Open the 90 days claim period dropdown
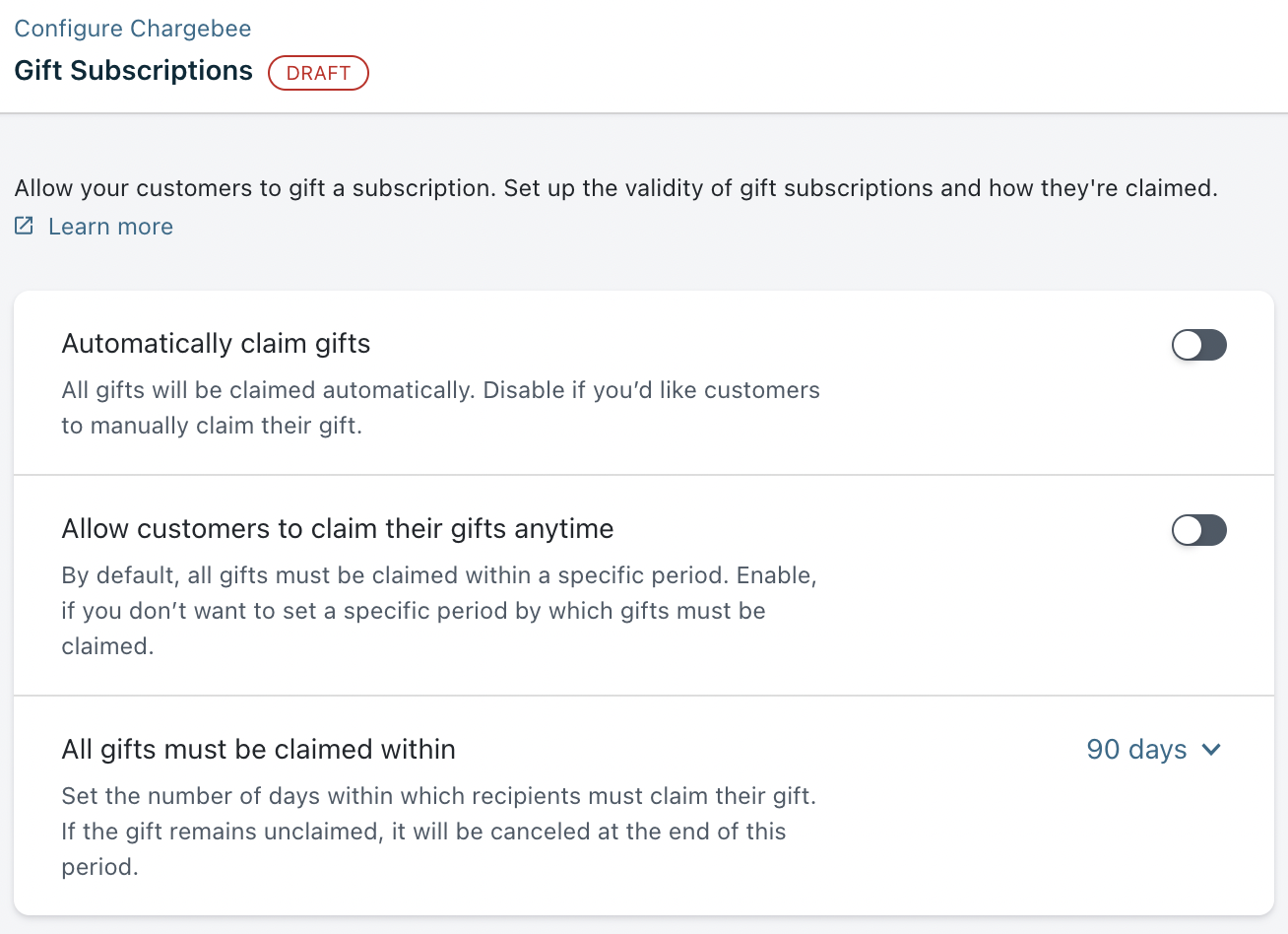 pyautogui.click(x=1152, y=750)
